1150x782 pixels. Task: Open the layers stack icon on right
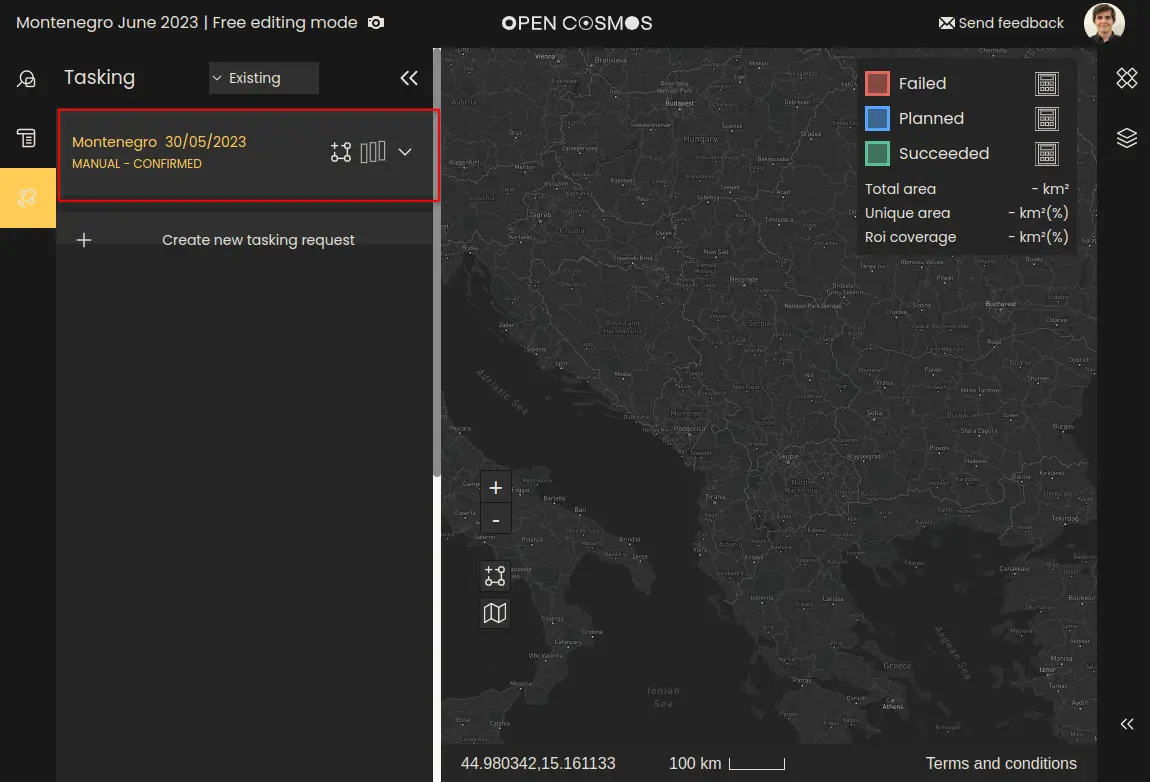tap(1127, 138)
